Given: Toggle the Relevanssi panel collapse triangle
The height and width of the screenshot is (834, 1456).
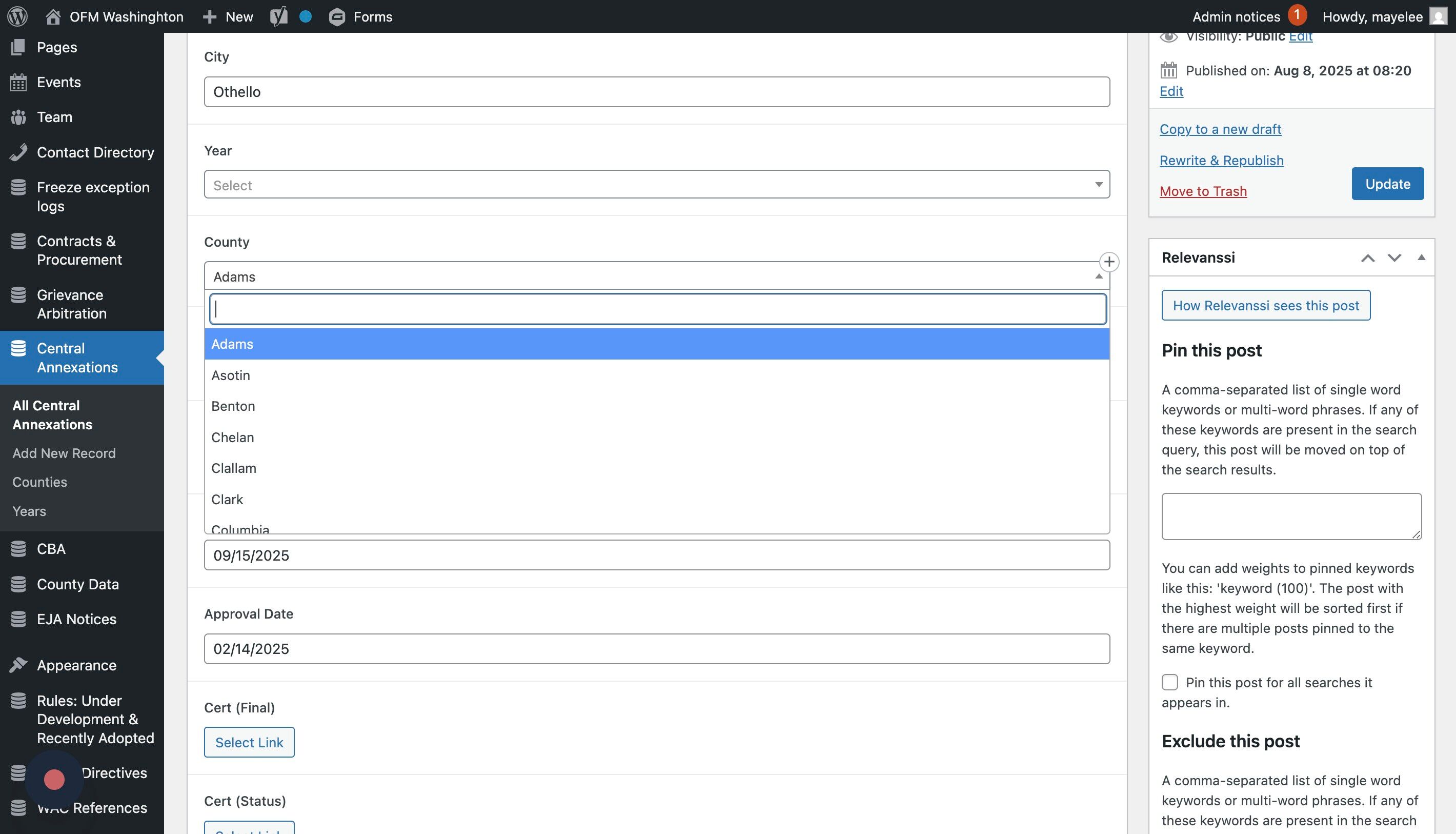Looking at the screenshot, I should (1421, 258).
